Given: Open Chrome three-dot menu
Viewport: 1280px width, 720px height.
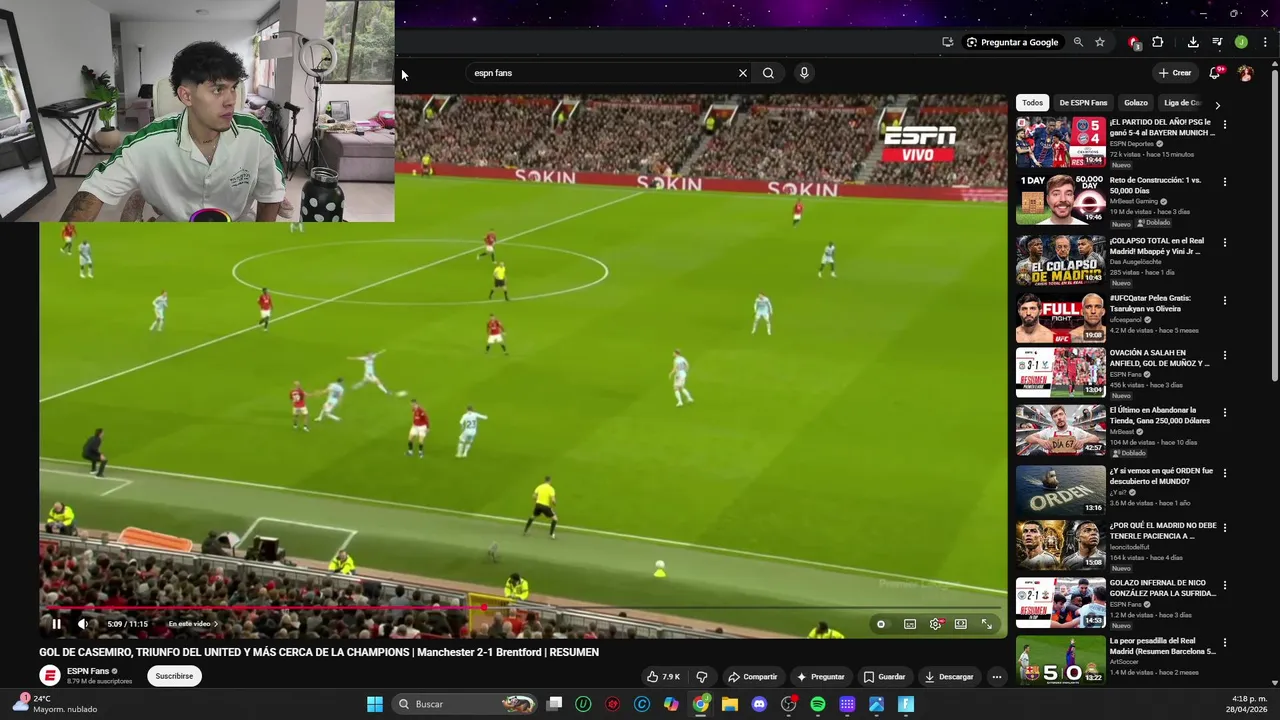Looking at the screenshot, I should 1265,42.
